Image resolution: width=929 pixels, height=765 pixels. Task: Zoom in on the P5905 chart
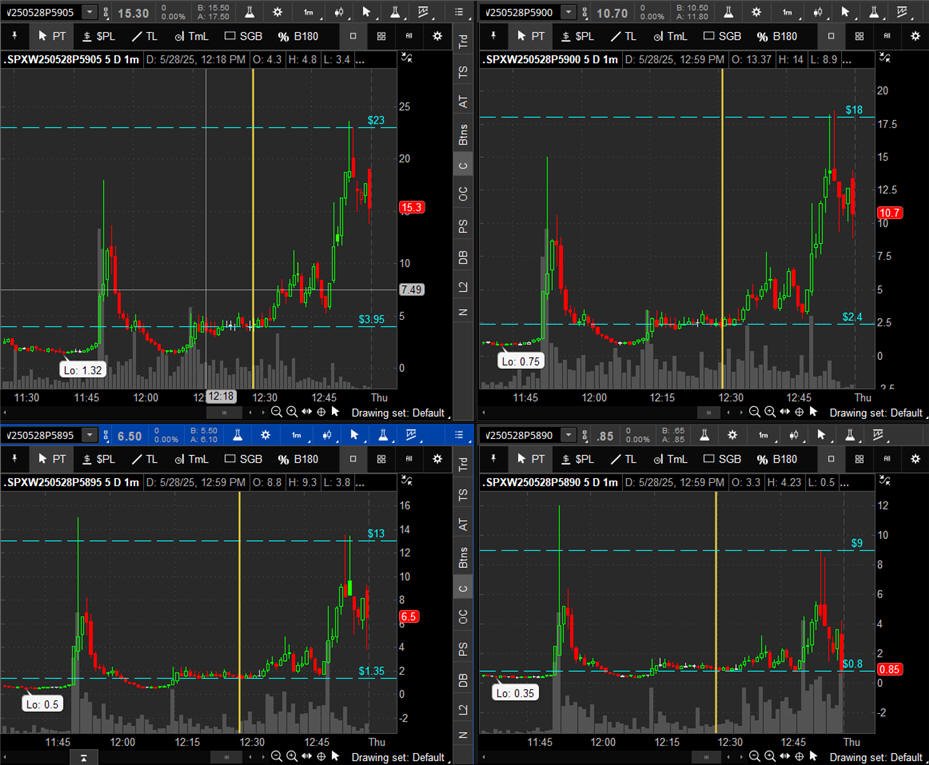[291, 412]
